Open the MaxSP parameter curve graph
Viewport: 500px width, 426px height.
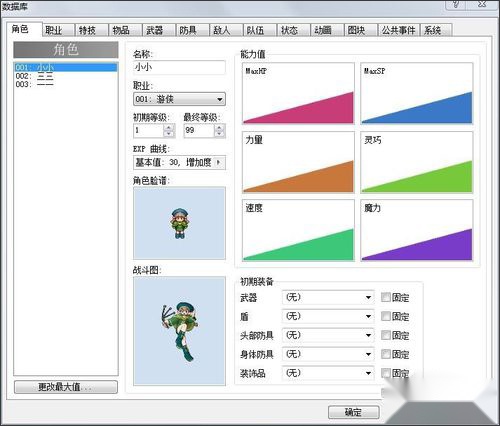pyautogui.click(x=417, y=94)
